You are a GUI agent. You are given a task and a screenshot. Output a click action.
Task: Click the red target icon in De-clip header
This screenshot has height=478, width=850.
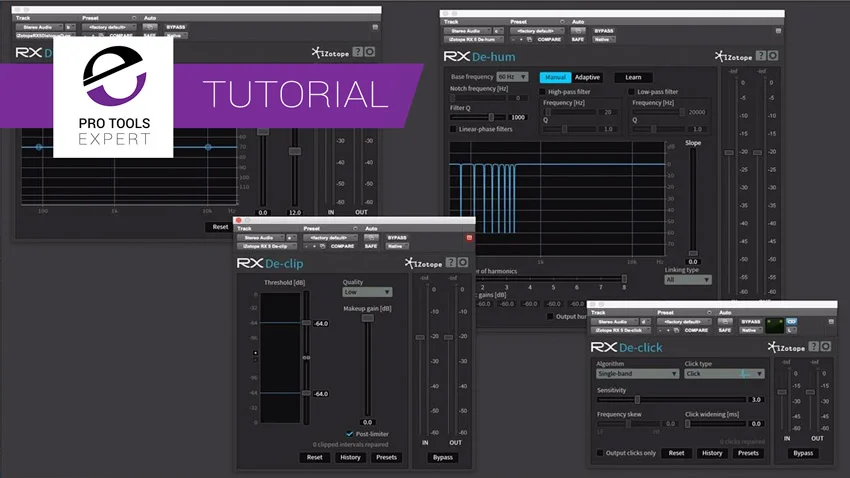tap(469, 238)
